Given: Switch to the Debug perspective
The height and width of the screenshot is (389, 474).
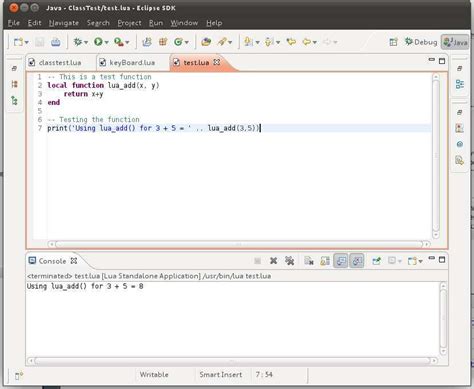Looking at the screenshot, I should tap(421, 42).
